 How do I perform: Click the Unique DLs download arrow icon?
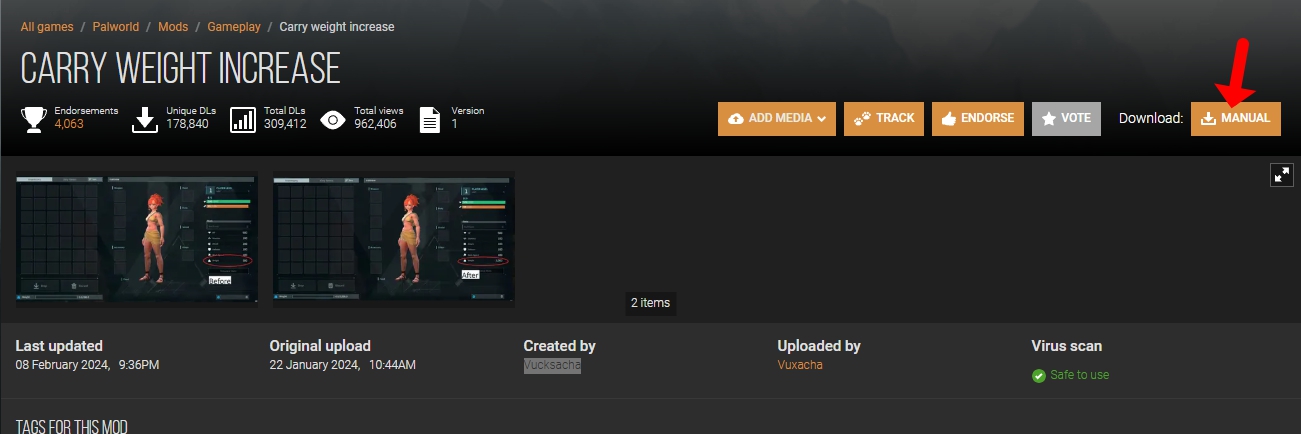point(145,119)
